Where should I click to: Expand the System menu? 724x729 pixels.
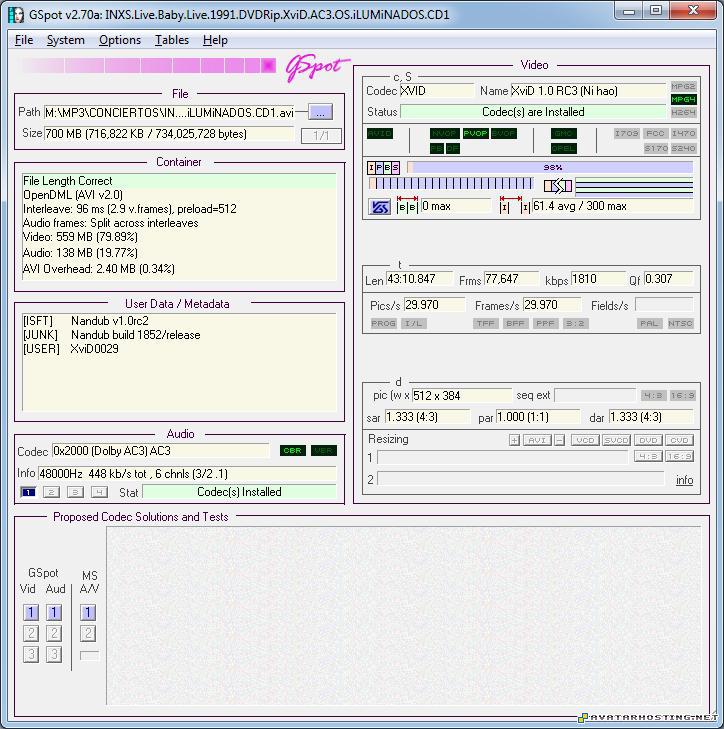(x=66, y=40)
